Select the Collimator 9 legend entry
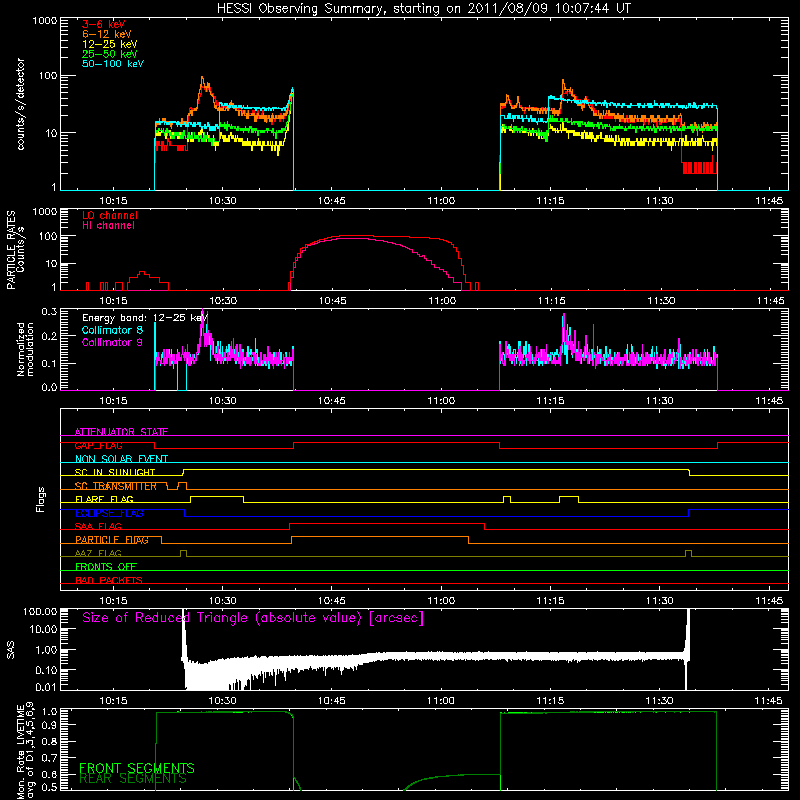Image resolution: width=800 pixels, height=800 pixels. coord(112,342)
